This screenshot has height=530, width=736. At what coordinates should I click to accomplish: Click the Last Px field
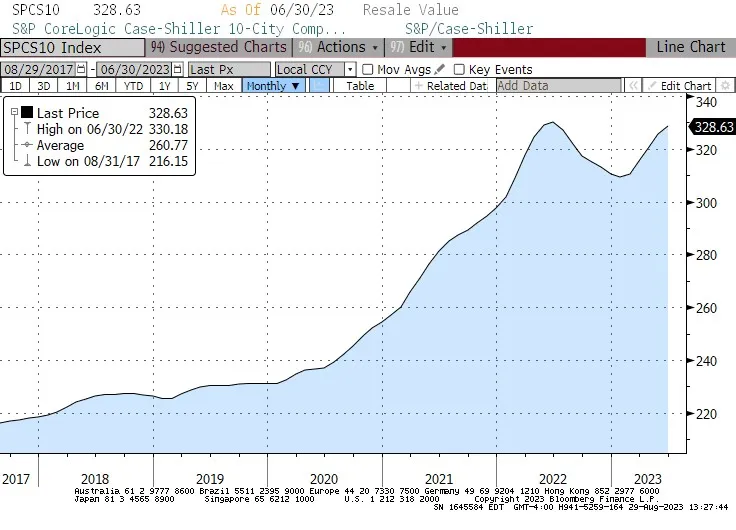tap(229, 69)
